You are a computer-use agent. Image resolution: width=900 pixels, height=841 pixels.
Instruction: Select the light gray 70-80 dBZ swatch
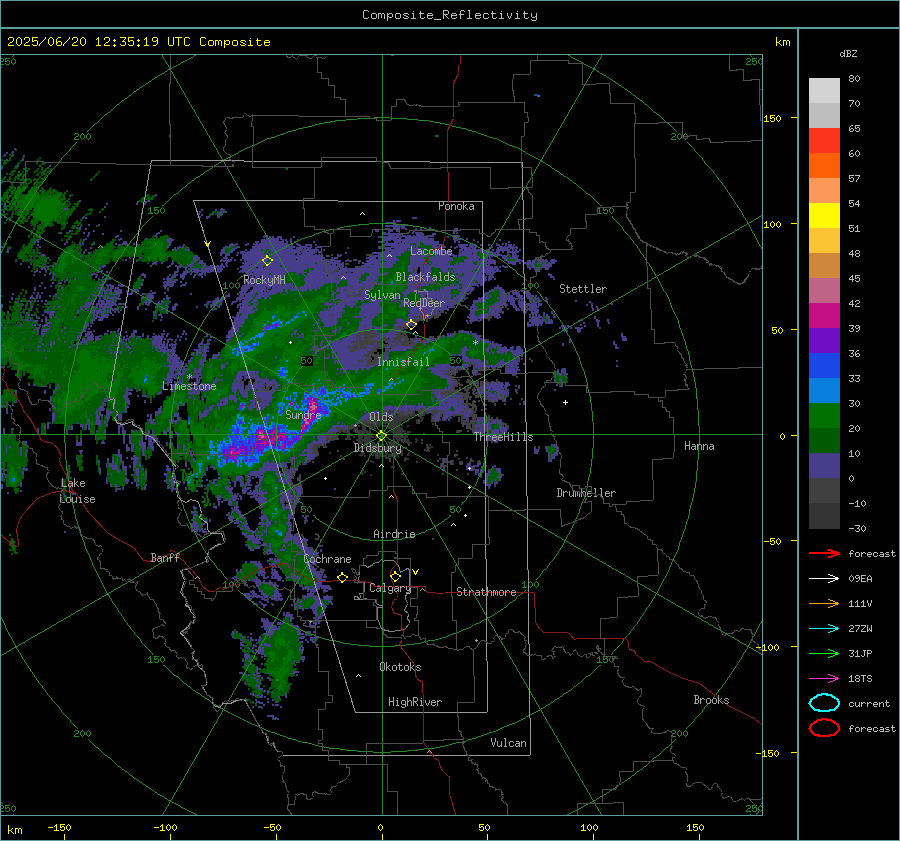tap(824, 90)
